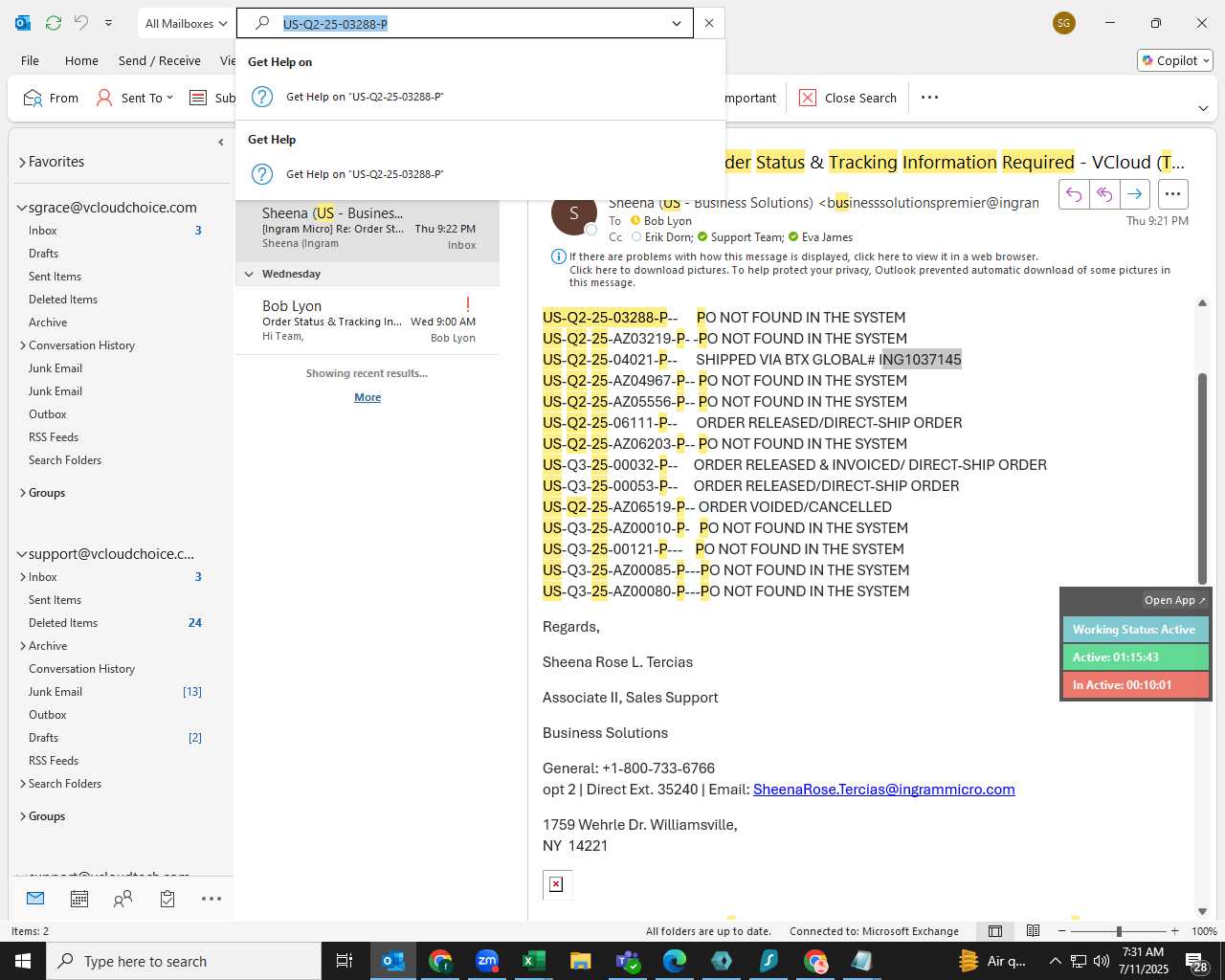Viewport: 1225px width, 980px height.
Task: Click the Working Status: Active bar
Action: point(1135,630)
